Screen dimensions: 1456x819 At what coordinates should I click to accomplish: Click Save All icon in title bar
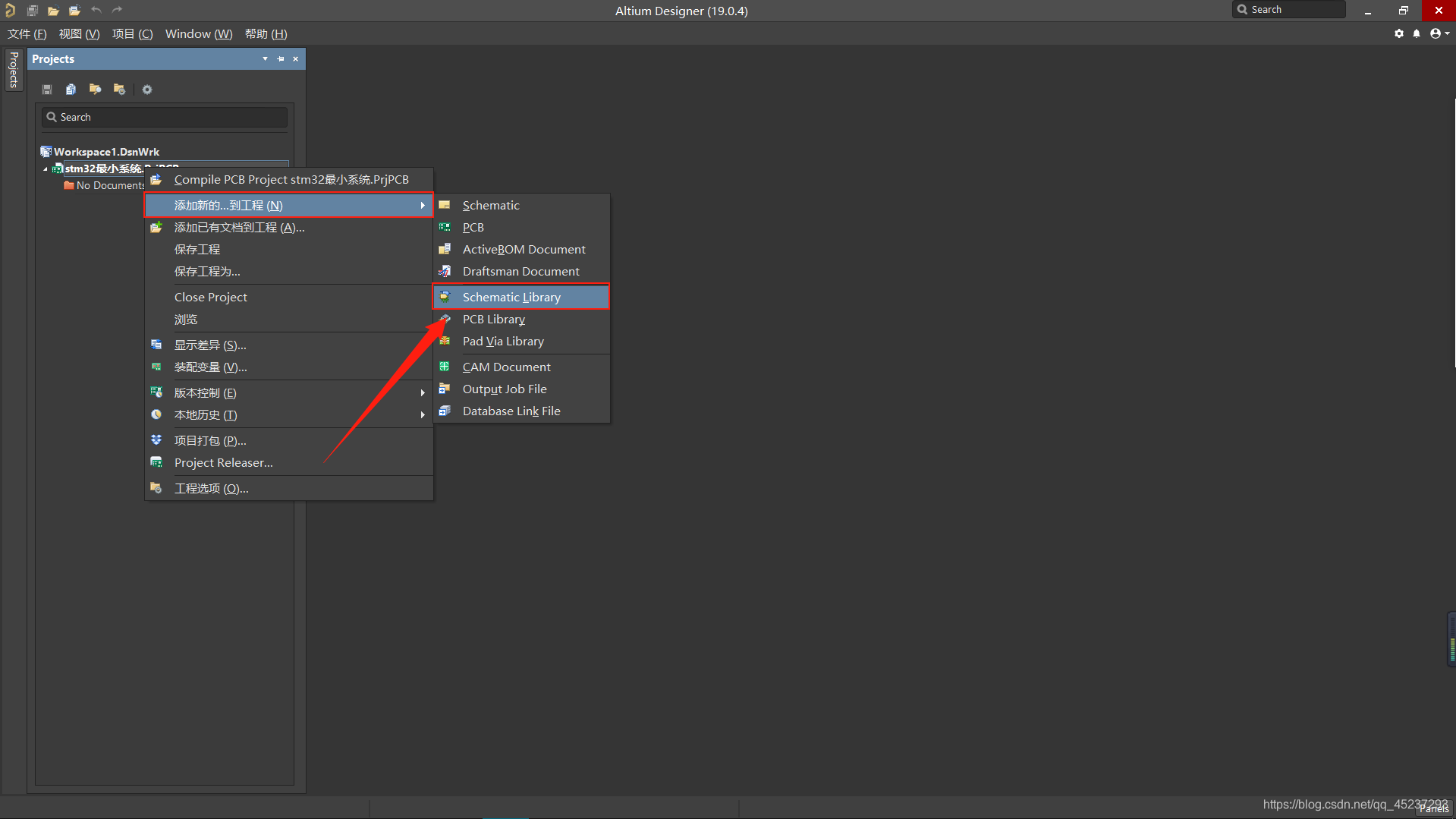[x=33, y=11]
